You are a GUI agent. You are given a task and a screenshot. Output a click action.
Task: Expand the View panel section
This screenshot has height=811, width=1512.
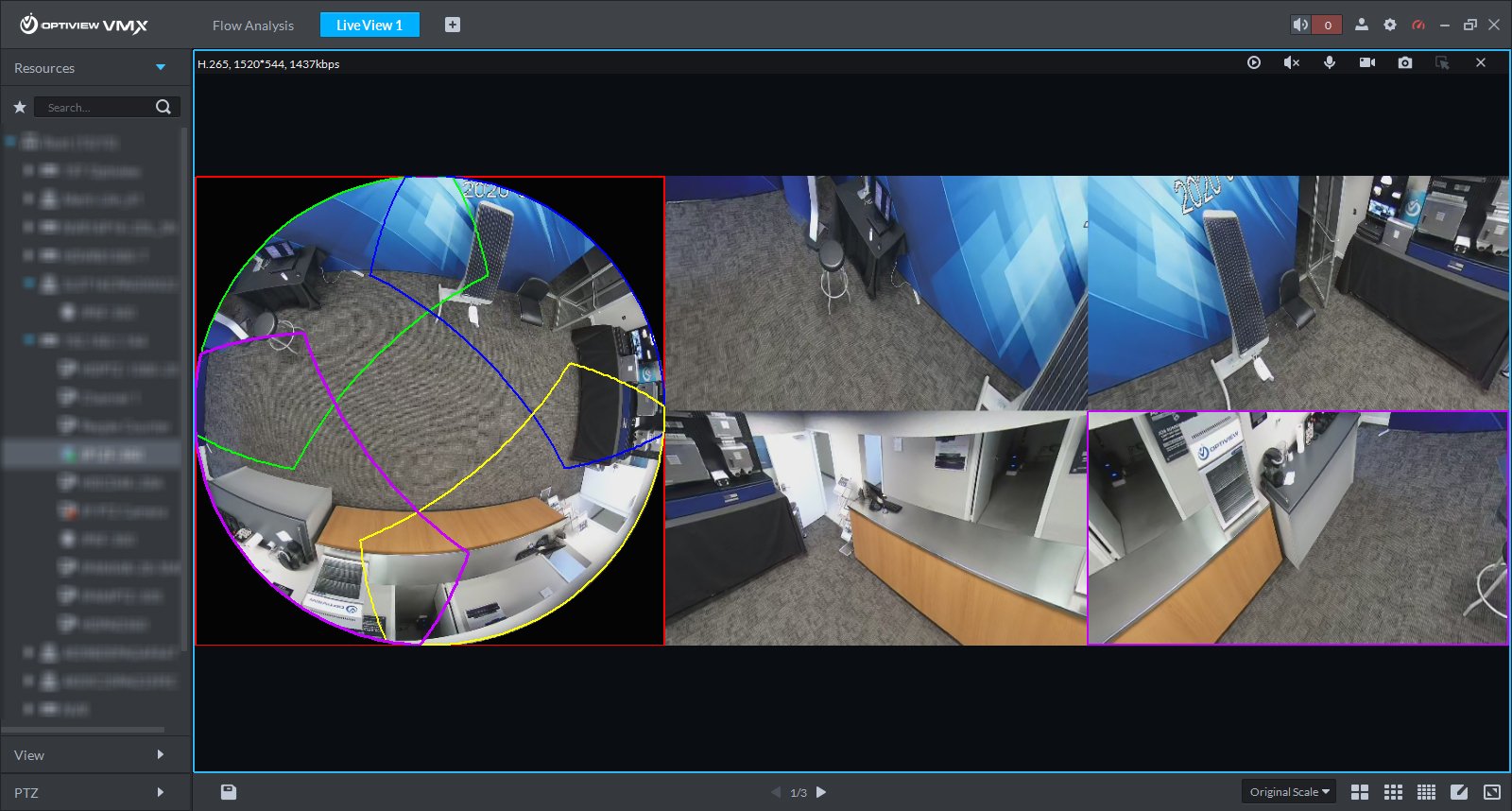click(x=161, y=754)
